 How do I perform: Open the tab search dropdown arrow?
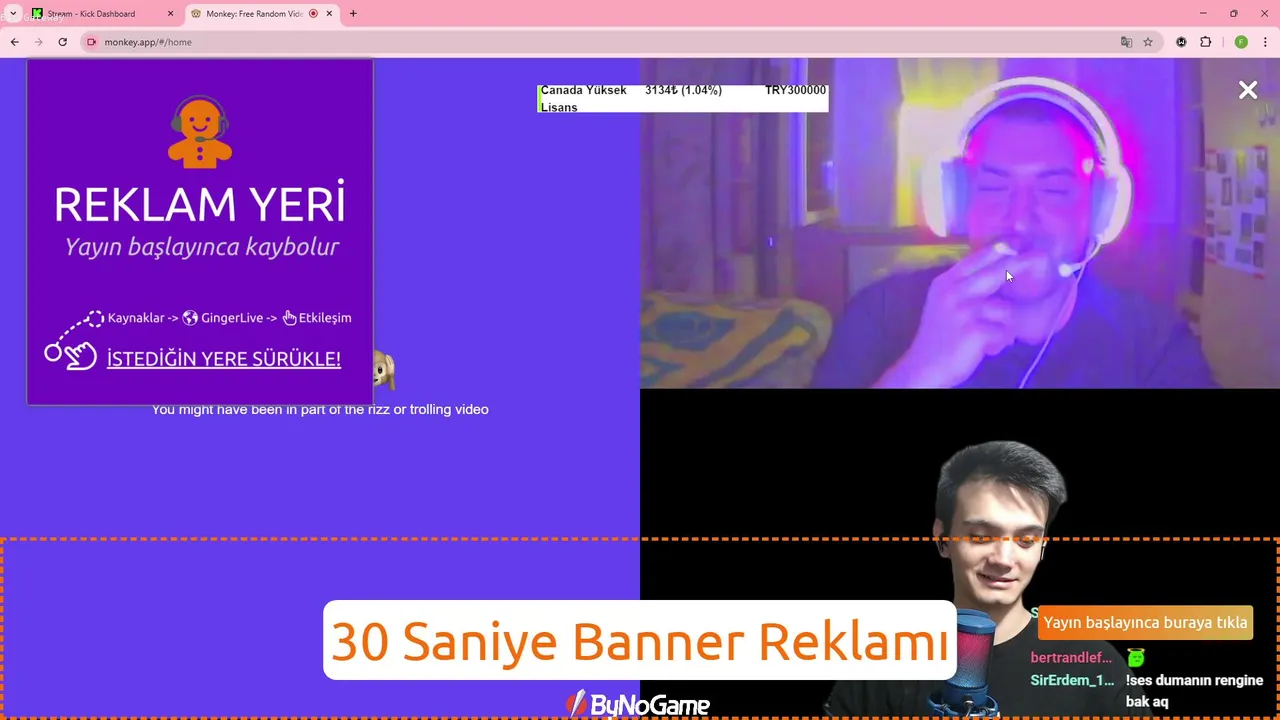(13, 13)
